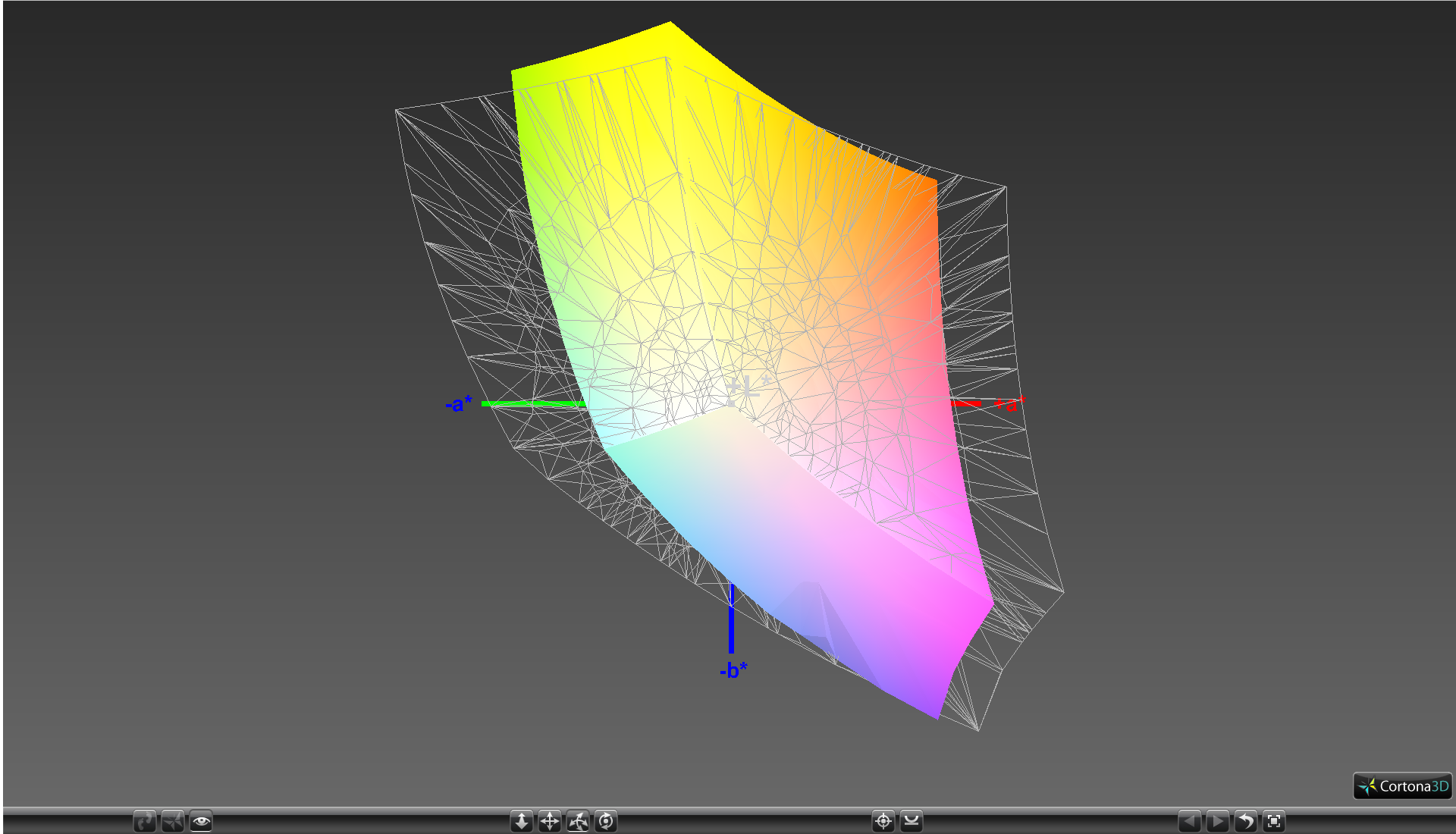The image size is (1456, 834).
Task: Click the Fit to screen icon
Action: (1274, 821)
